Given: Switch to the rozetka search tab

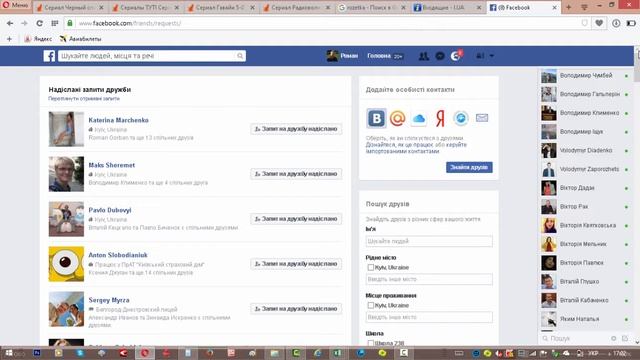Looking at the screenshot, I should pyautogui.click(x=371, y=7).
